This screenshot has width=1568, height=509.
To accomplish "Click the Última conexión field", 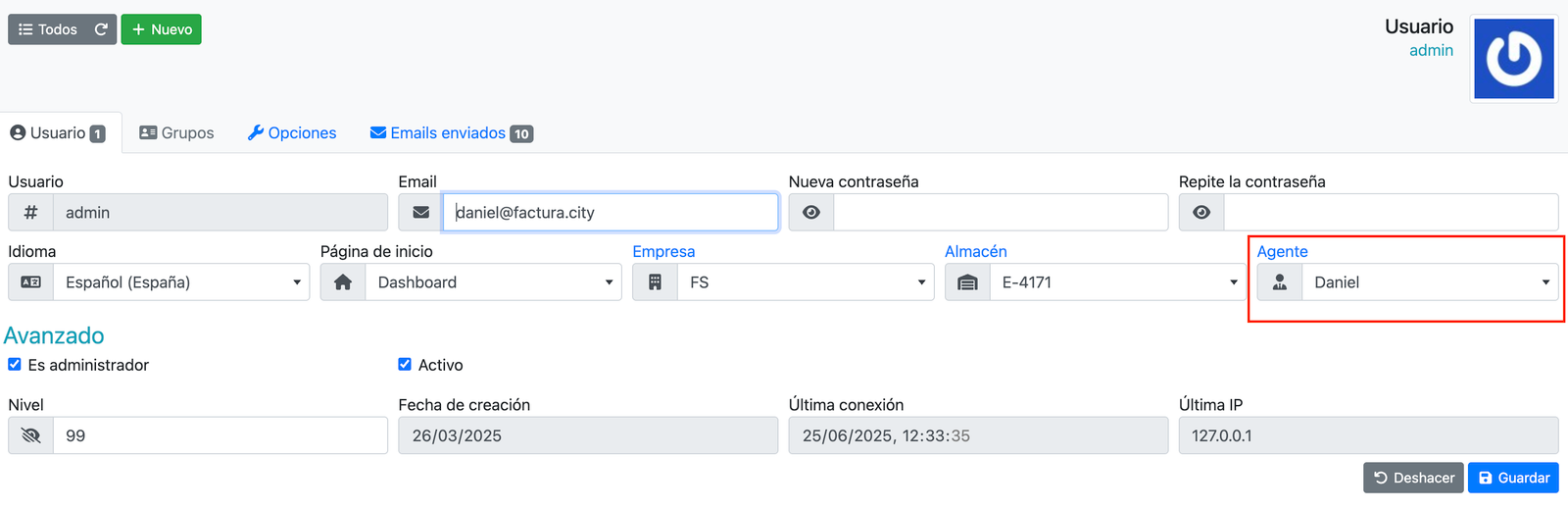I will click(x=978, y=435).
